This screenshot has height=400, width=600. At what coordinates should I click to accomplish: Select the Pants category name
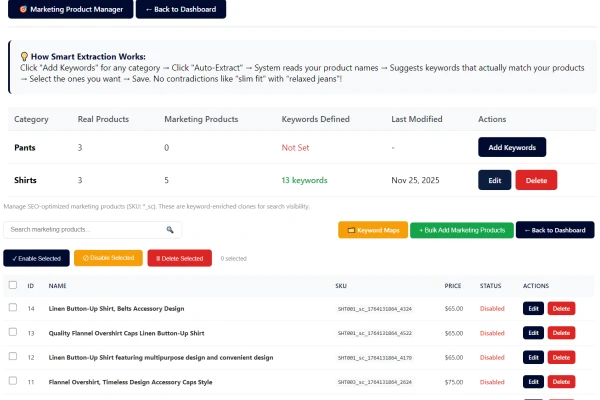pyautogui.click(x=25, y=148)
